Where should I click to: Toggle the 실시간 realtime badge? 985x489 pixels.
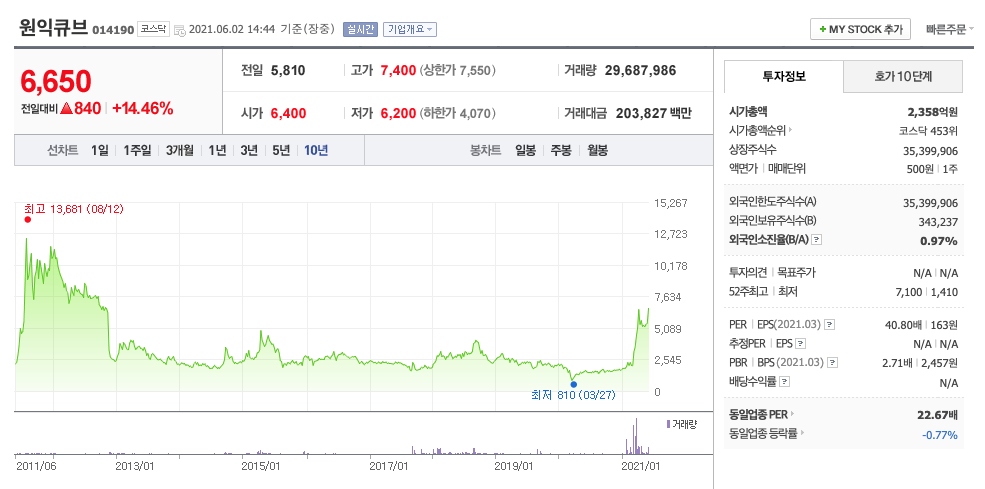click(x=360, y=30)
